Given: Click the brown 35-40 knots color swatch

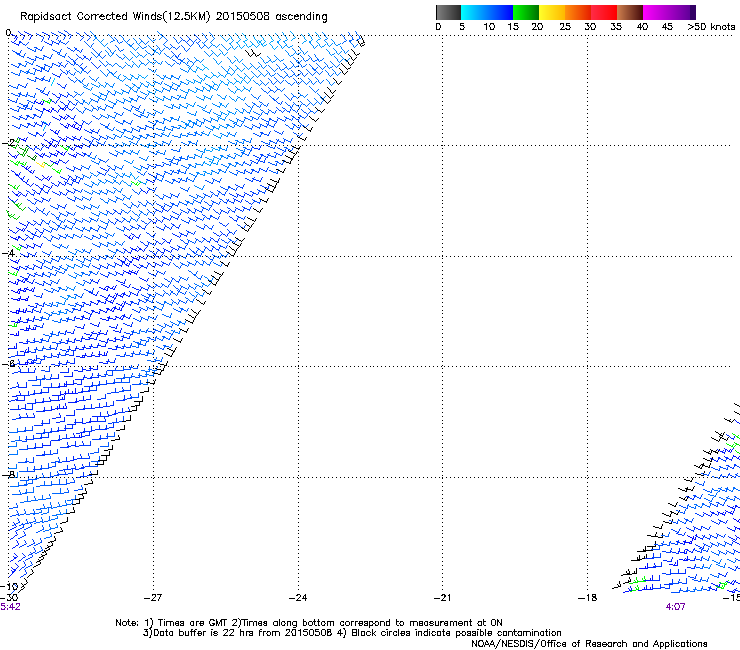Looking at the screenshot, I should (630, 12).
